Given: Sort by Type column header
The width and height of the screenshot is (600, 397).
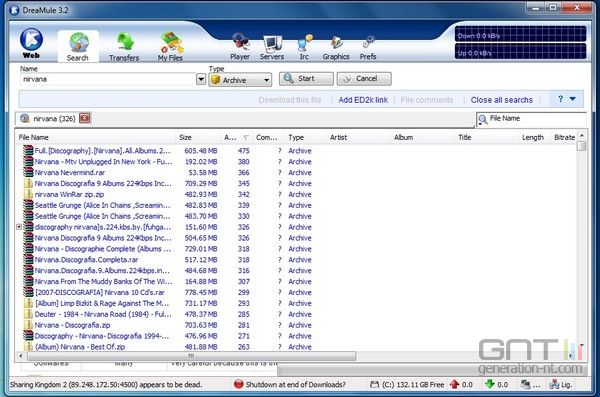Looking at the screenshot, I should click(305, 137).
